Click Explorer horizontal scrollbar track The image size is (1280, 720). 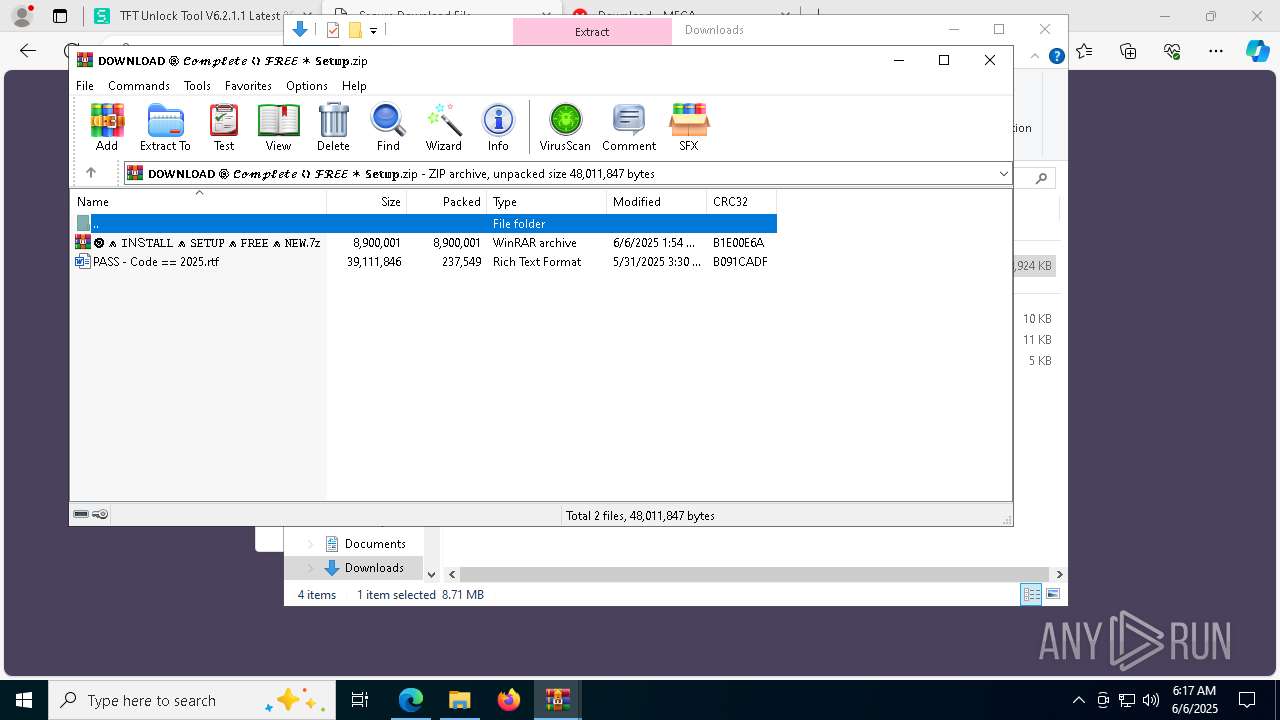pyautogui.click(x=754, y=574)
